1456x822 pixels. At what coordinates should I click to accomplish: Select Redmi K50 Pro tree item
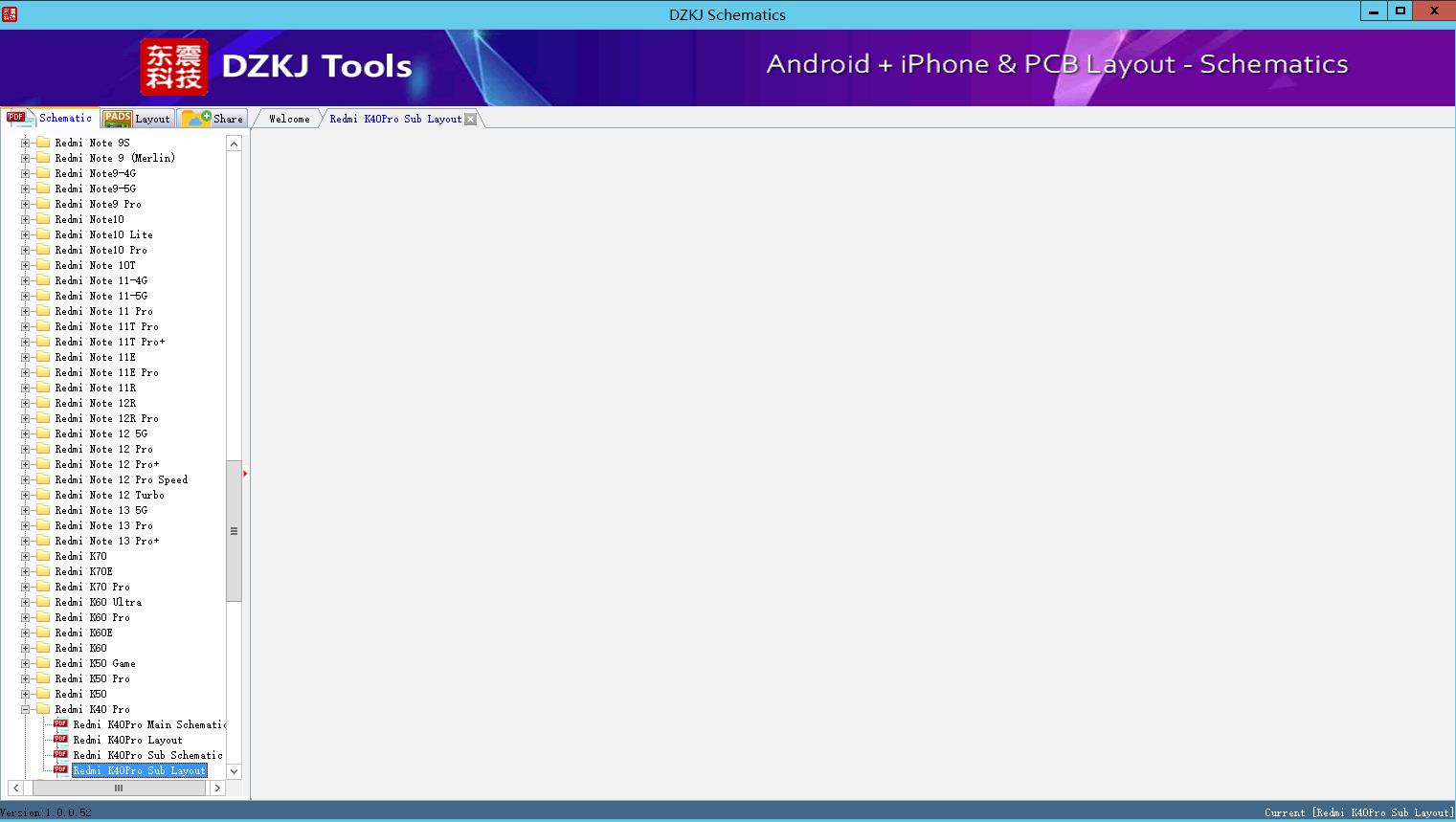pyautogui.click(x=93, y=678)
